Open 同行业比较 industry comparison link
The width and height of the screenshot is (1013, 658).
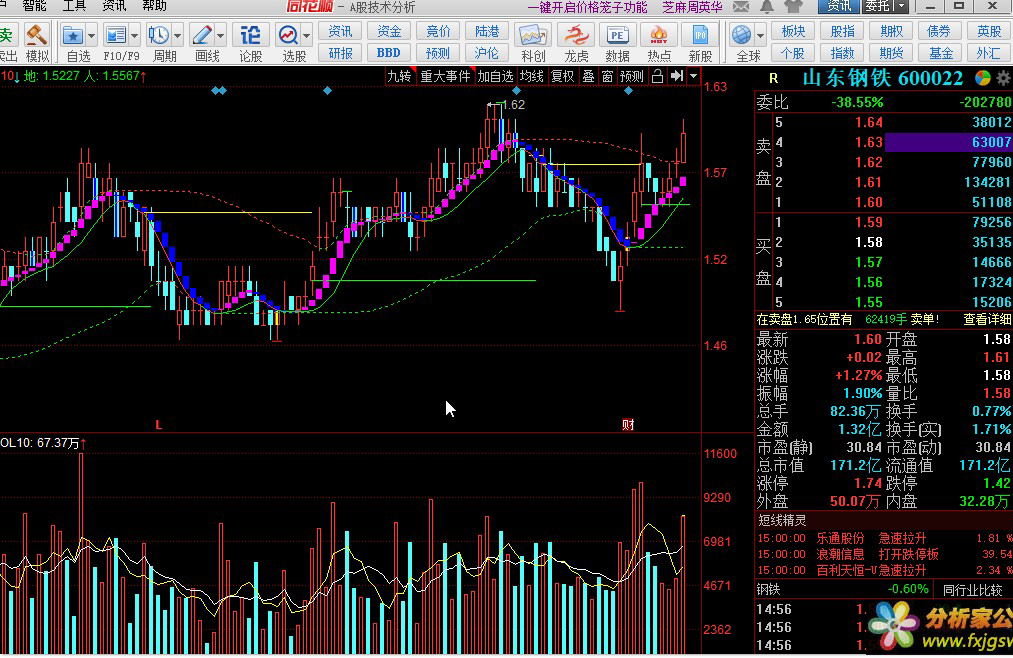point(972,590)
